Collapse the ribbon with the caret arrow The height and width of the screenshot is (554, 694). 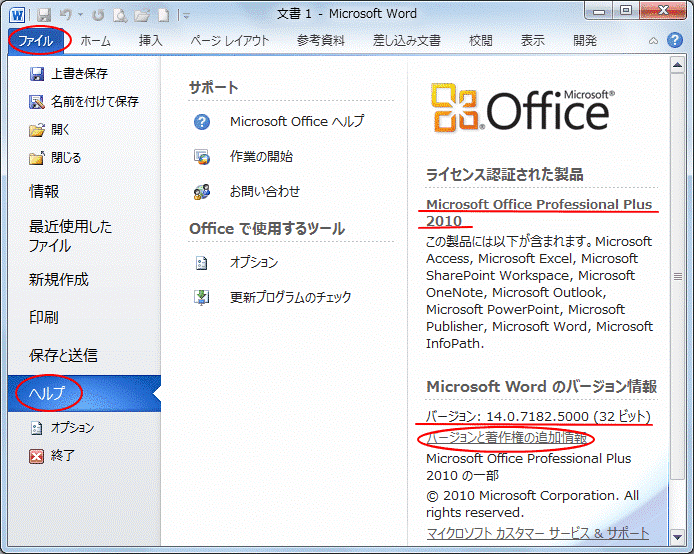(652, 41)
